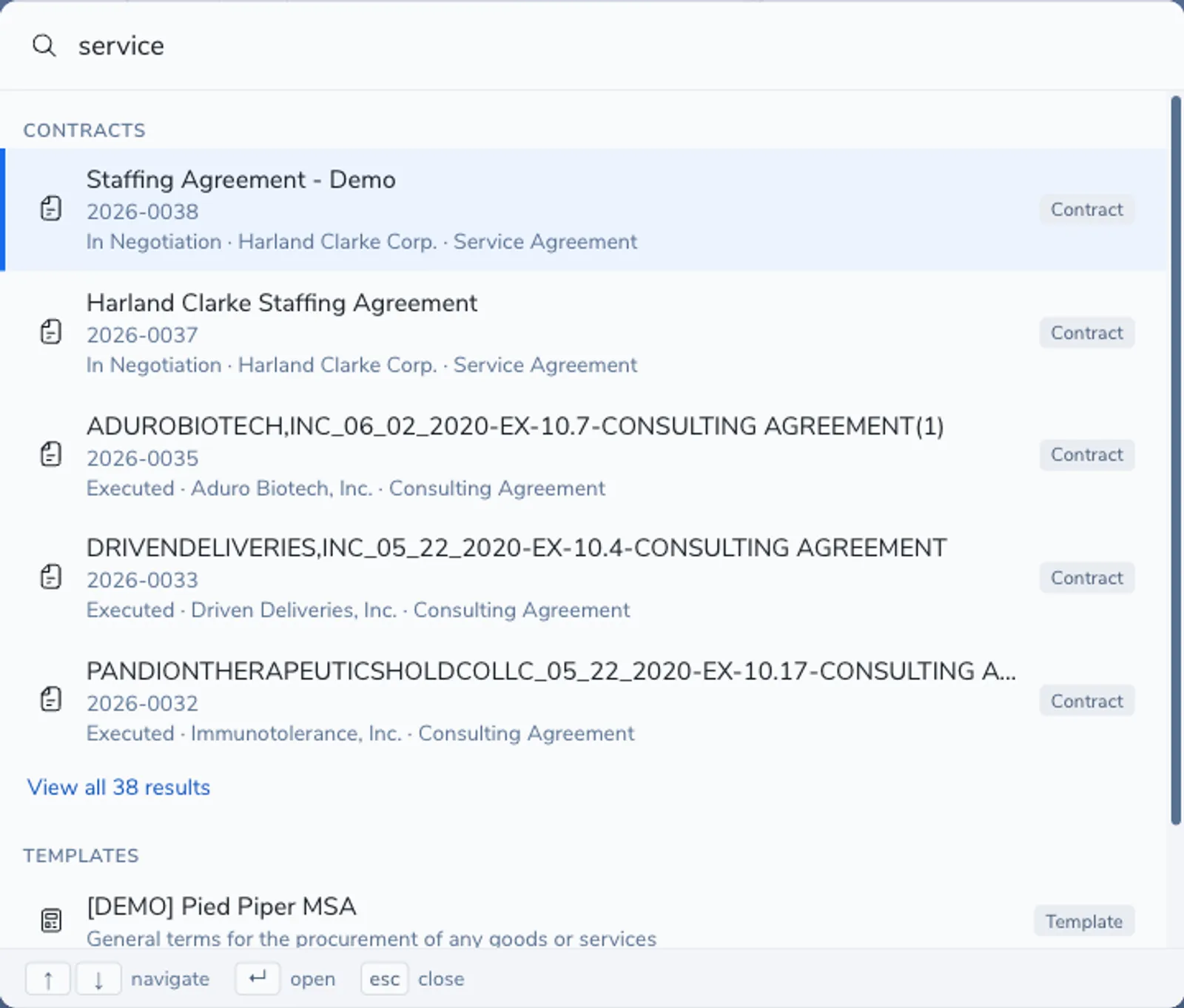Viewport: 1184px width, 1008px height.
Task: Open ADUROBIOTECH consulting agreement result
Action: (585, 455)
